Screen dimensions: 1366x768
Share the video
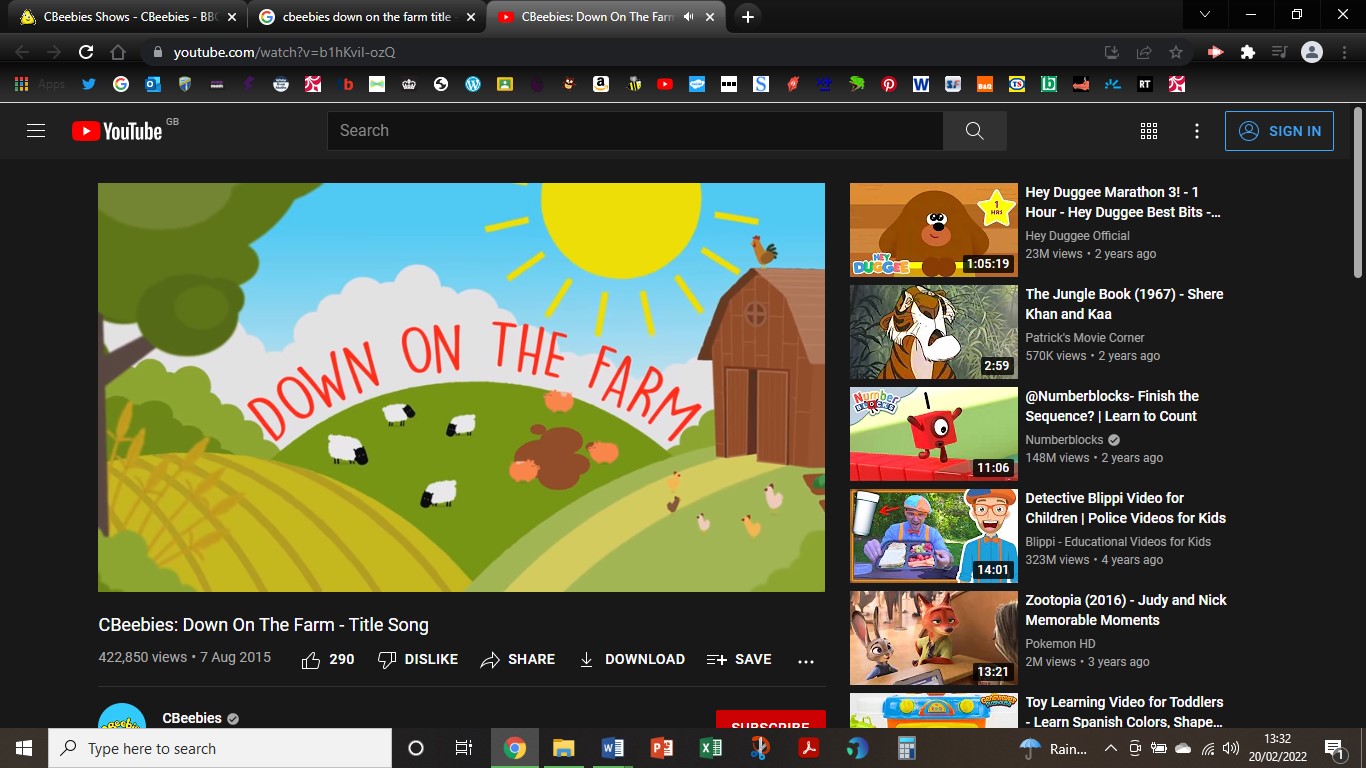[518, 659]
